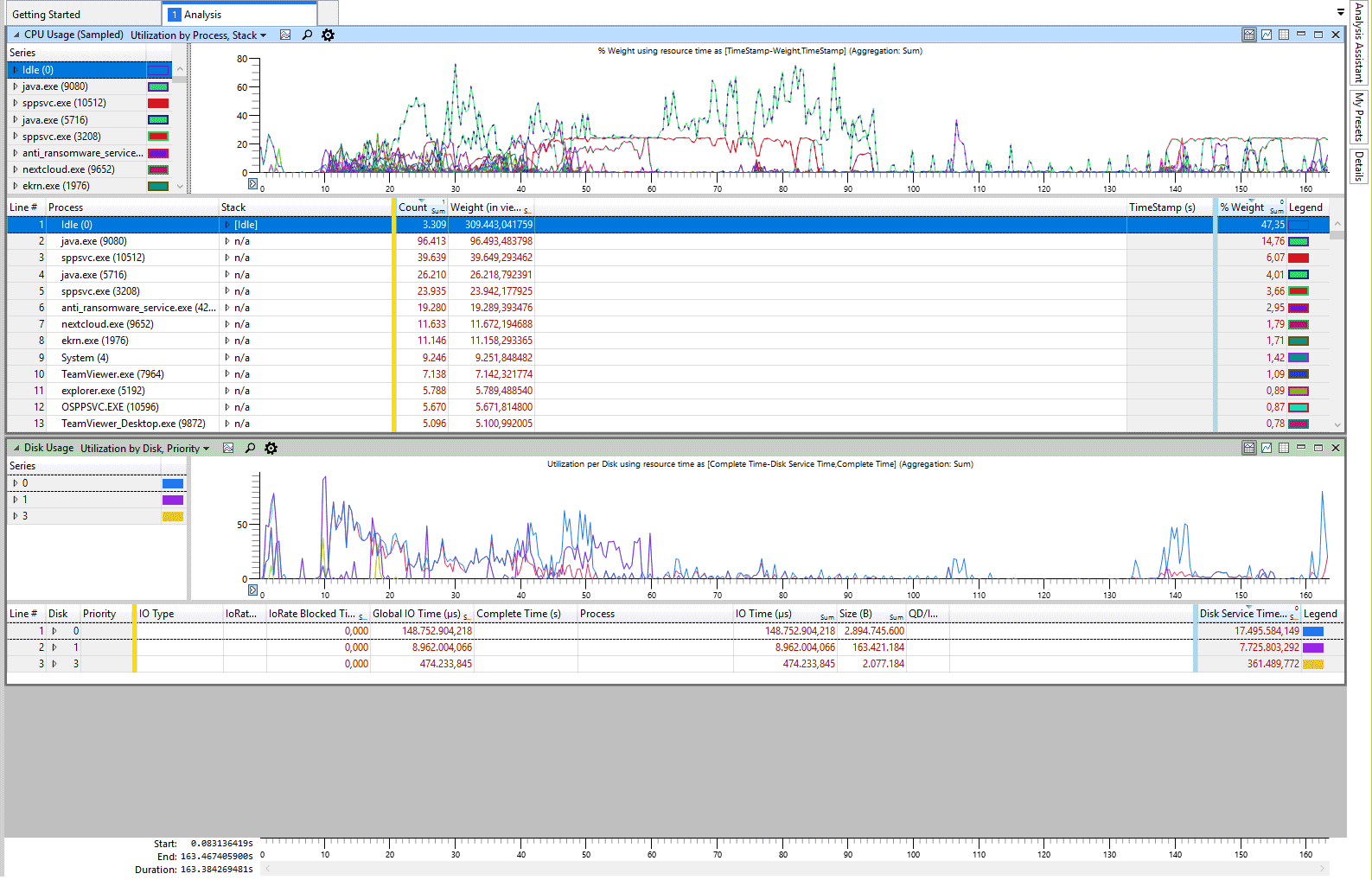Select ekrn.exe (1976) in CPU series list
Viewport: 1372px width, 880px height.
[x=90, y=186]
